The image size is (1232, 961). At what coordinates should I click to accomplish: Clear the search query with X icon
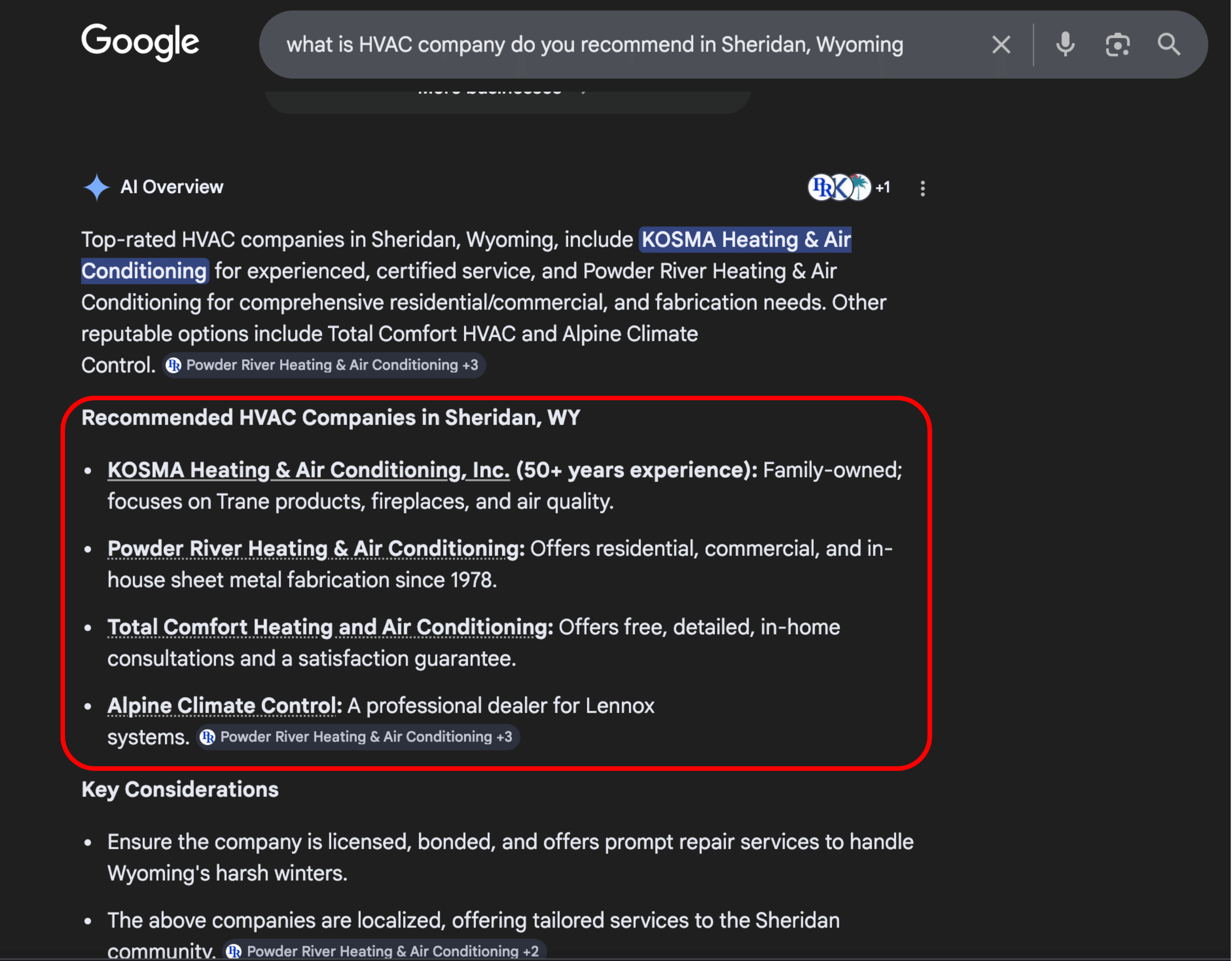tap(1001, 45)
